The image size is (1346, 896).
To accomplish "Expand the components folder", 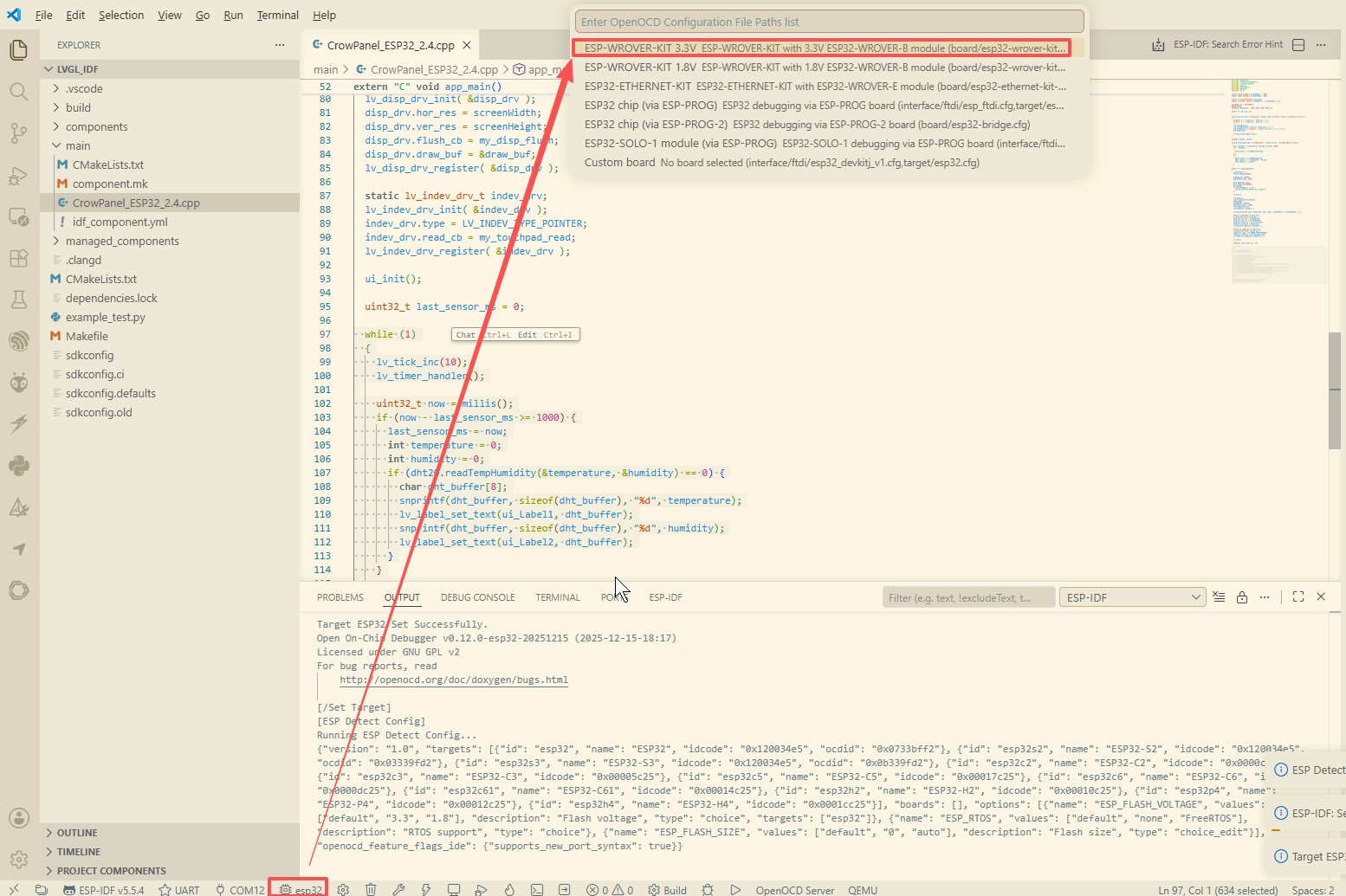I will [x=97, y=126].
